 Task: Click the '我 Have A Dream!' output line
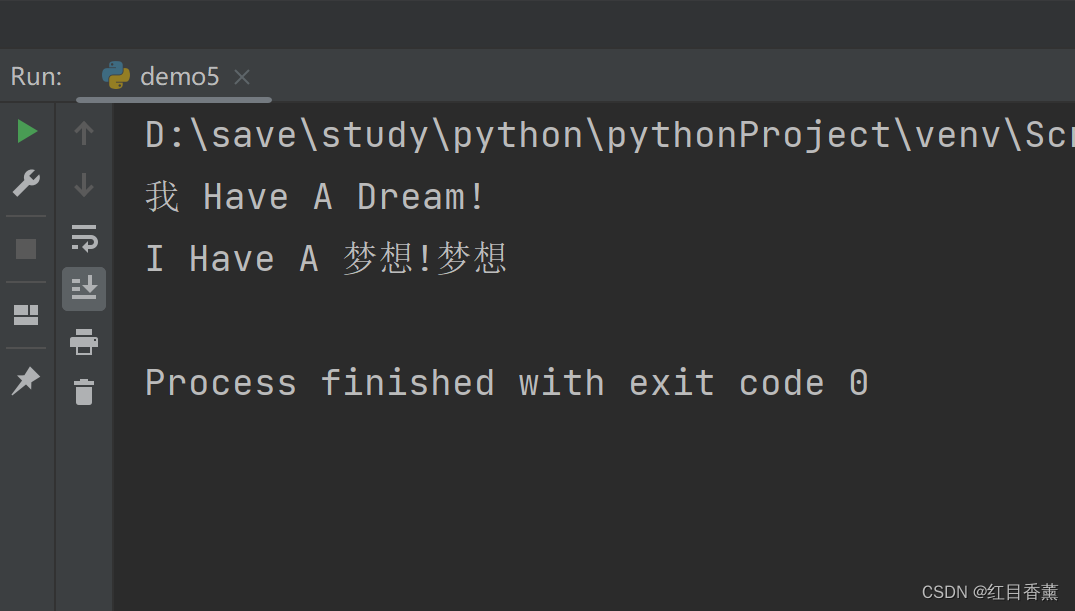point(315,197)
